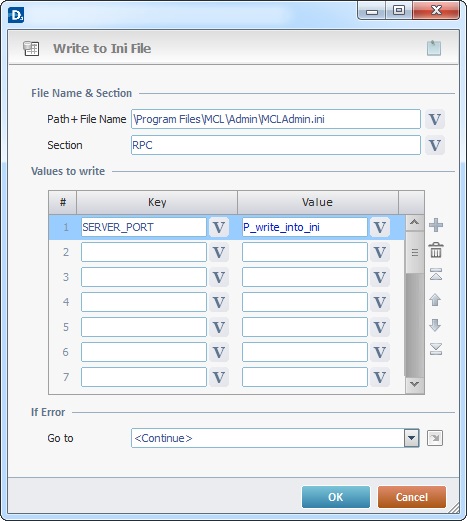Click the jump-to-label icon beside Go to
The width and height of the screenshot is (467, 521).
click(x=435, y=438)
